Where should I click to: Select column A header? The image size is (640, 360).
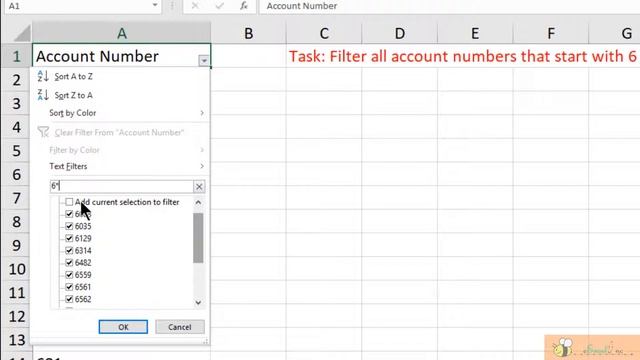point(122,33)
